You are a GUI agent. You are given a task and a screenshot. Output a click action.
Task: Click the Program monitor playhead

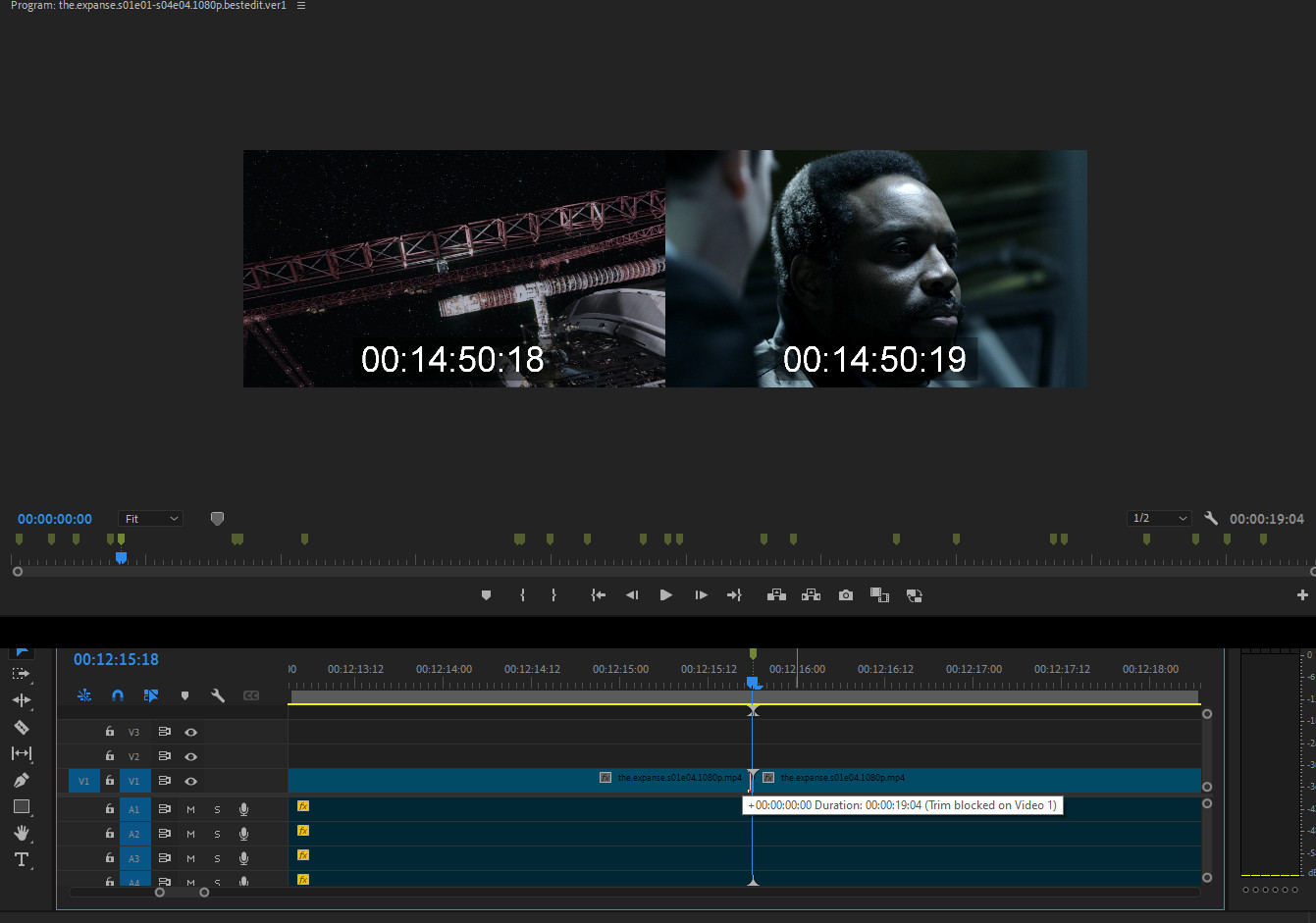coord(121,557)
